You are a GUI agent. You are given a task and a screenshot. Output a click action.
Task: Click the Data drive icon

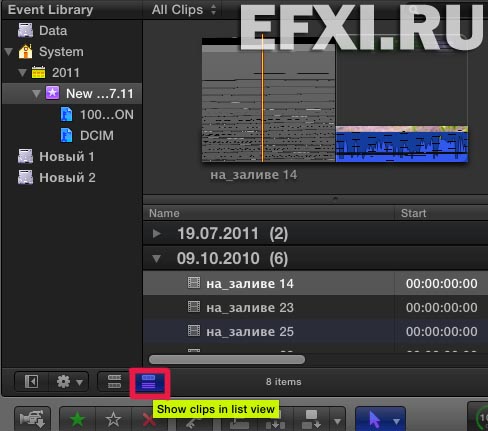pyautogui.click(x=25, y=30)
